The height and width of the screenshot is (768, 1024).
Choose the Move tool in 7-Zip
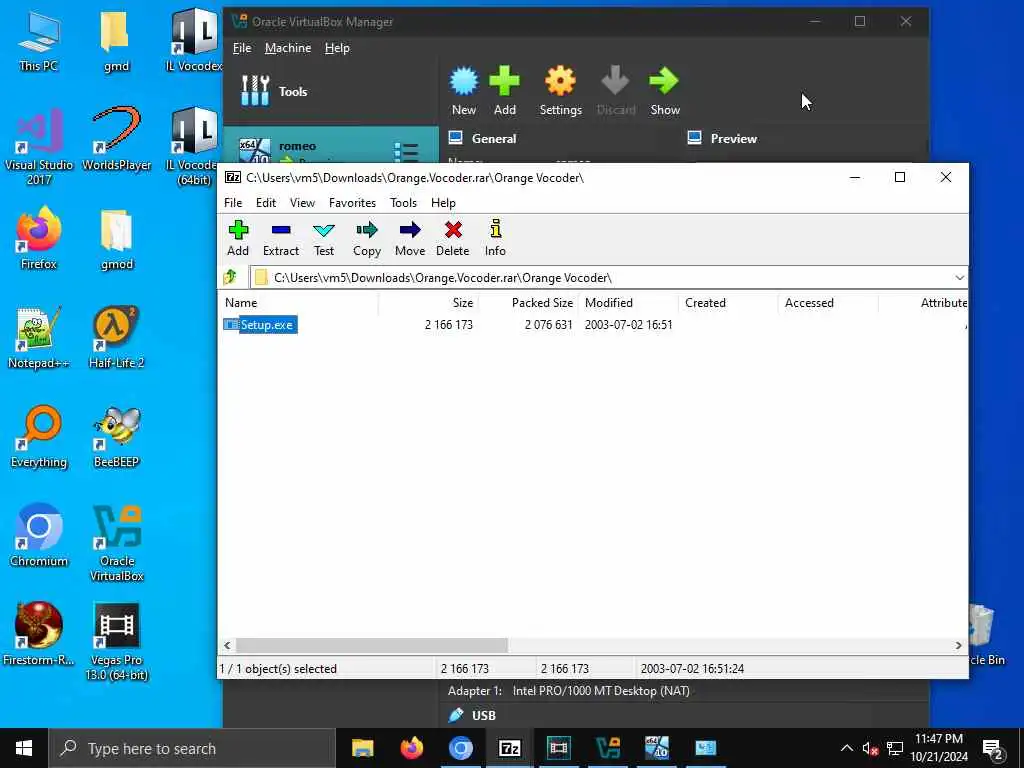pos(410,238)
